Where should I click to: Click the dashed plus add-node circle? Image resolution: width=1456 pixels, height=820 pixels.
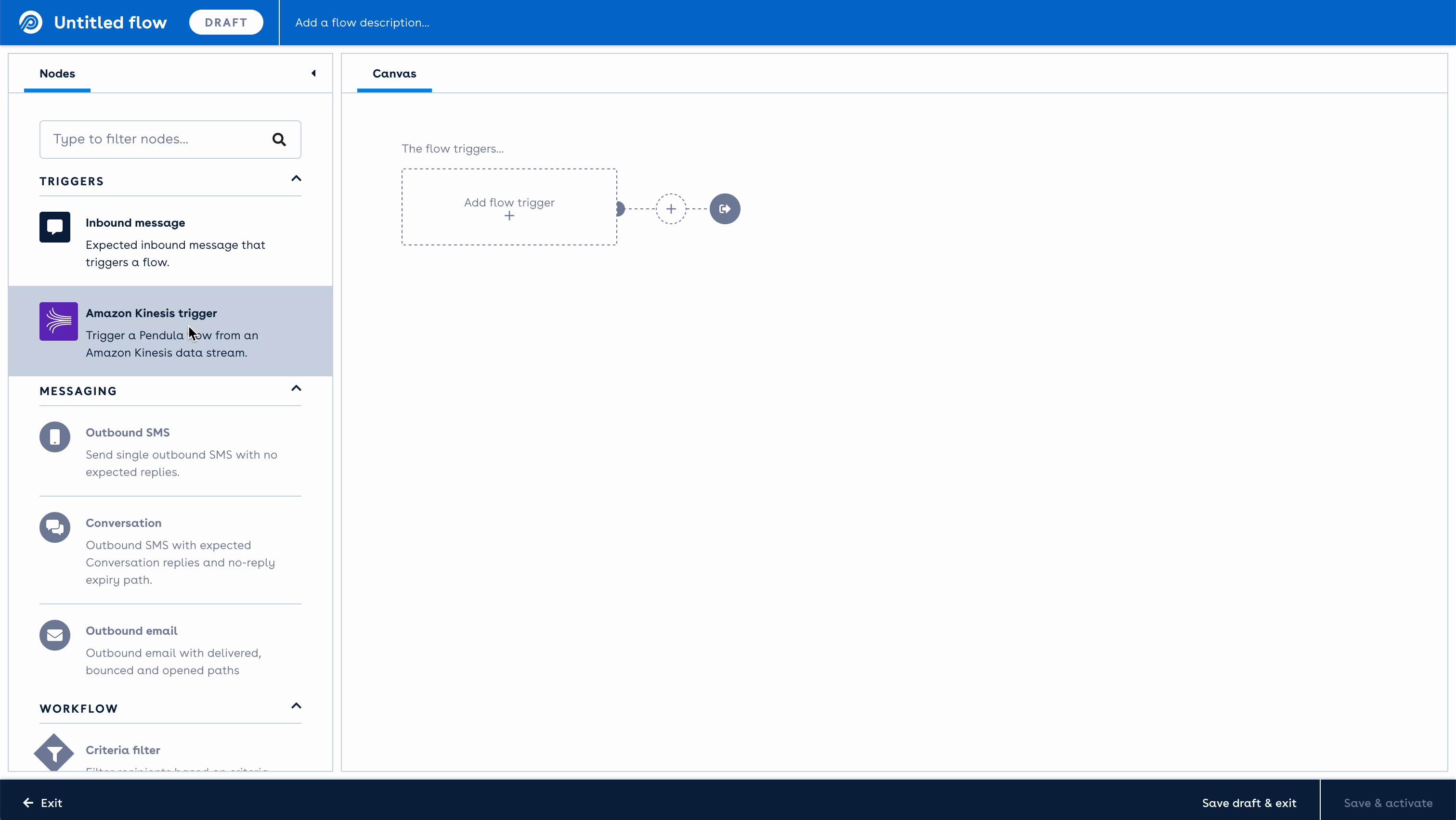click(x=671, y=209)
